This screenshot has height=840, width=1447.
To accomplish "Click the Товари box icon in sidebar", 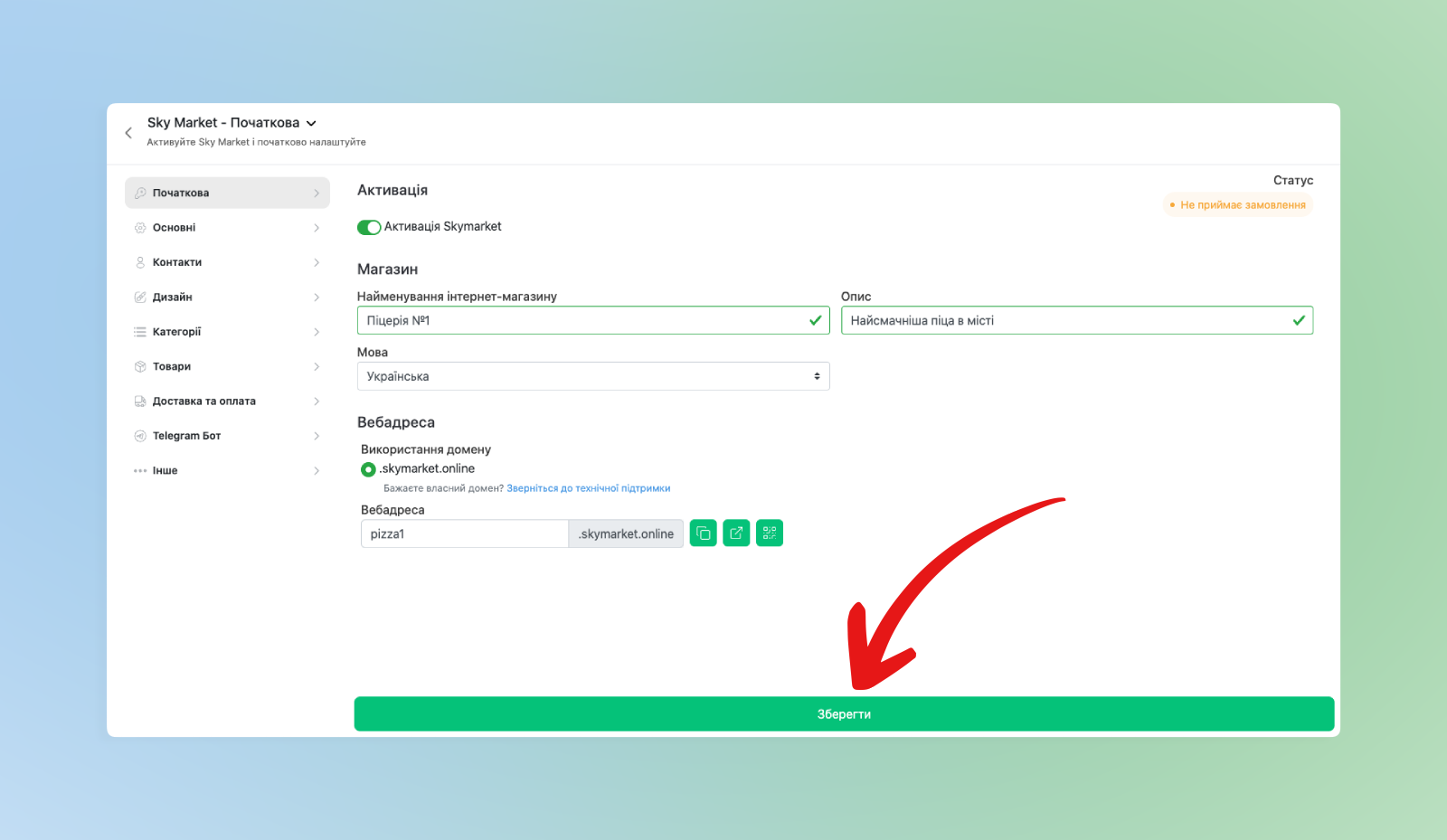I will (x=140, y=366).
